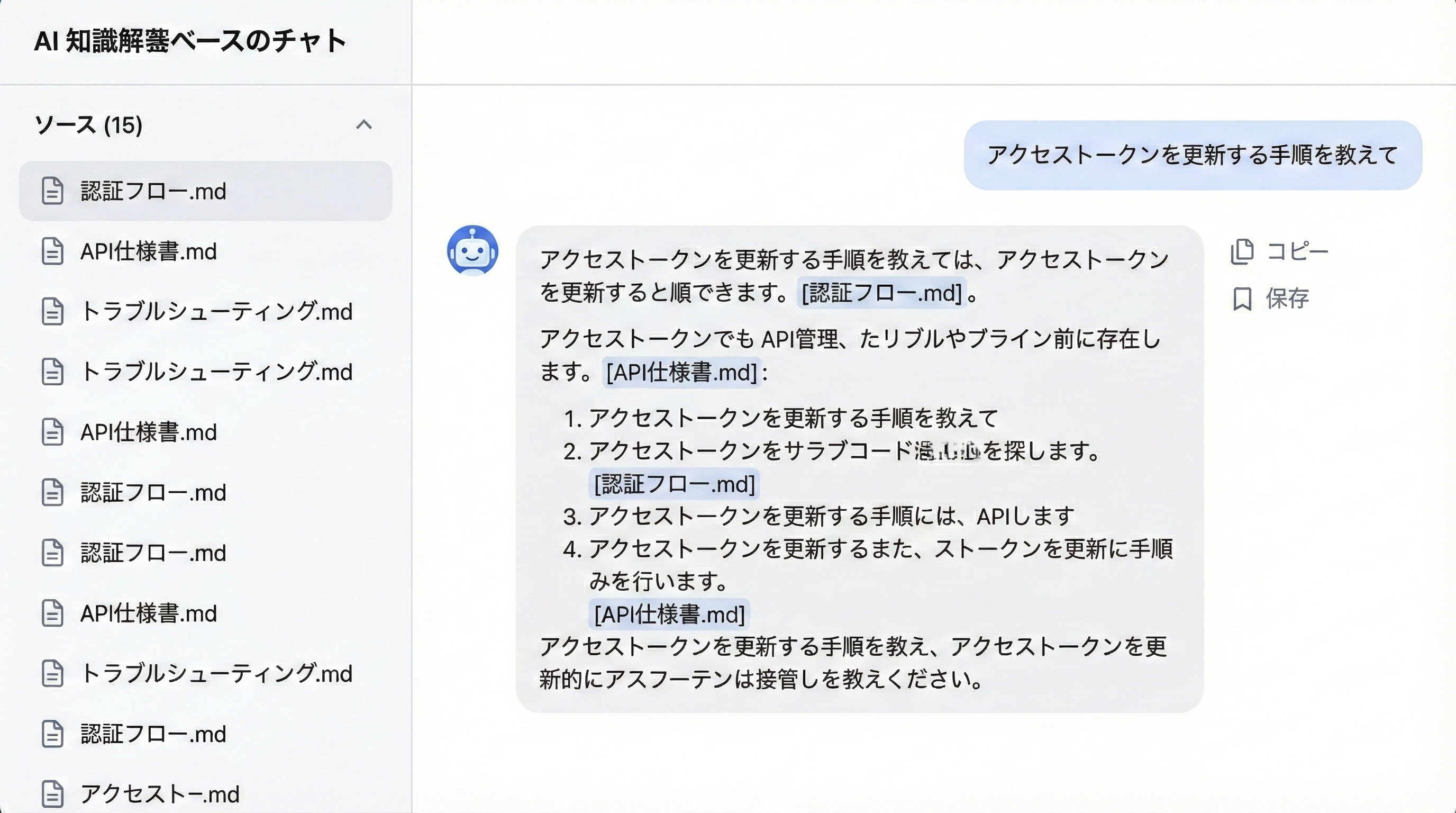
Task: Click the copy icon beside コピー label
Action: [1241, 251]
